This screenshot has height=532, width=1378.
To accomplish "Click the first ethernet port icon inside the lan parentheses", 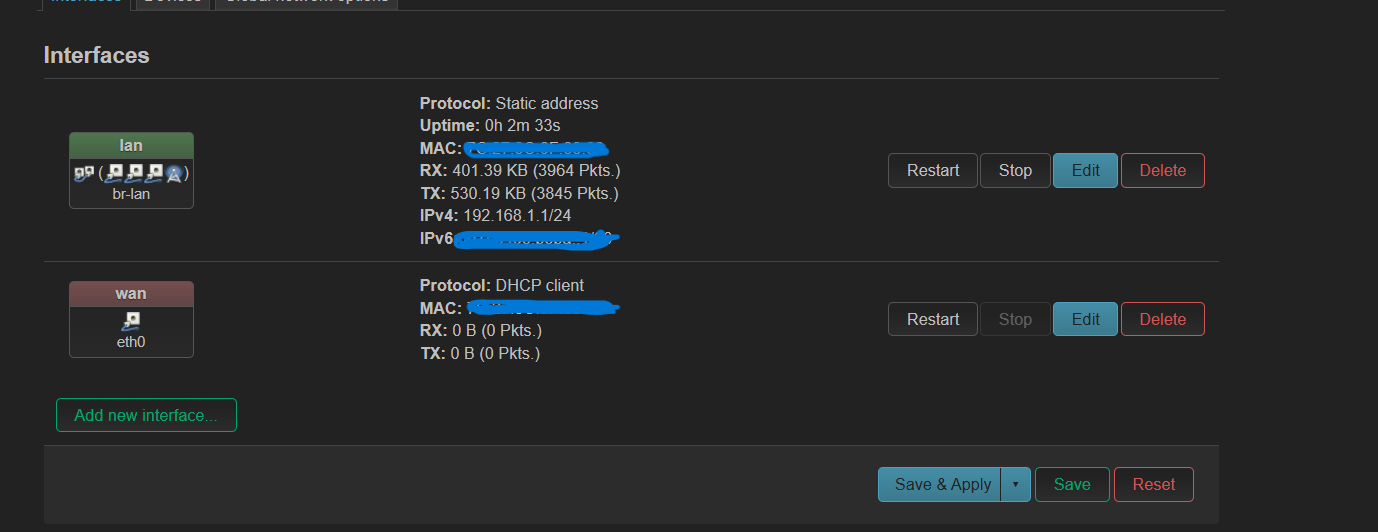I will click(113, 174).
